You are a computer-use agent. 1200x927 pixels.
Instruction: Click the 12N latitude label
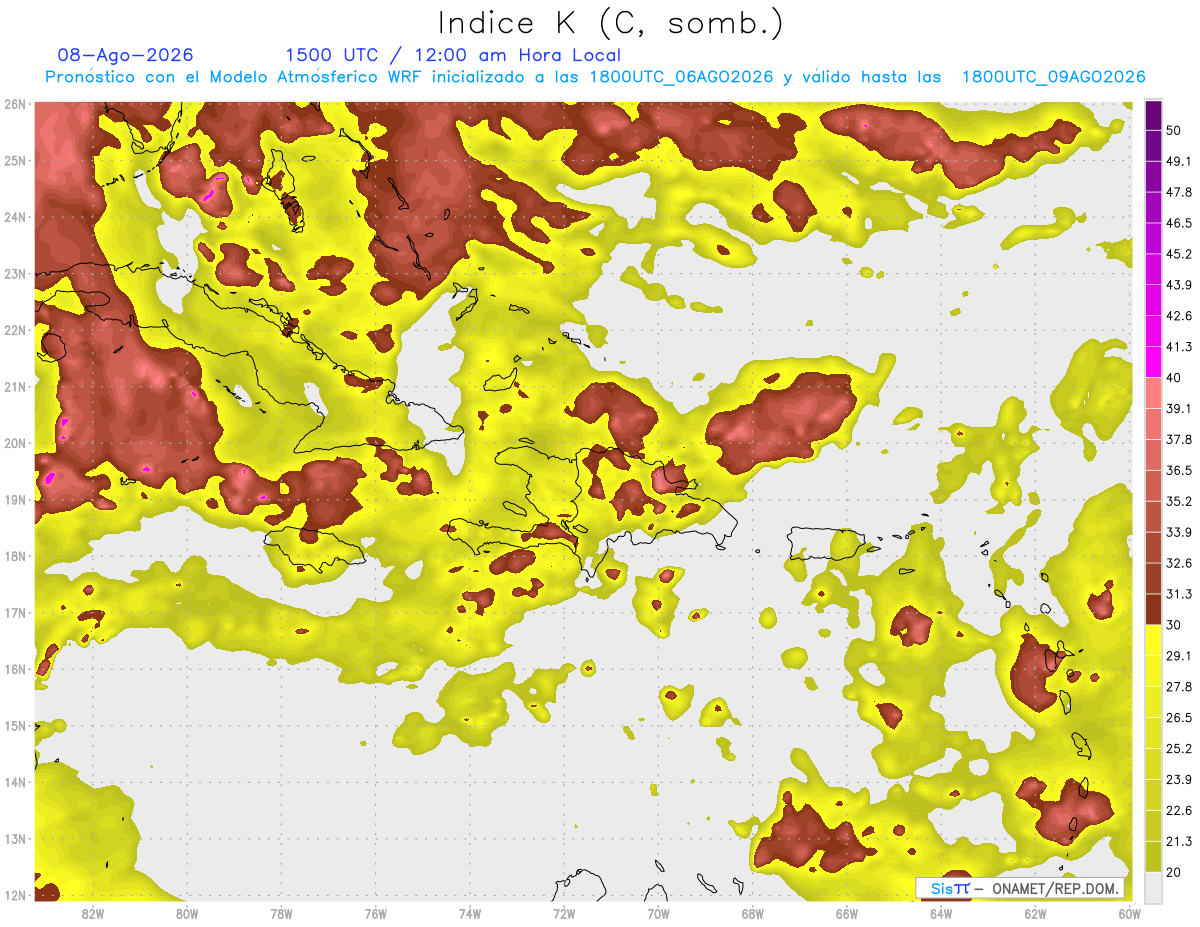[x=14, y=895]
